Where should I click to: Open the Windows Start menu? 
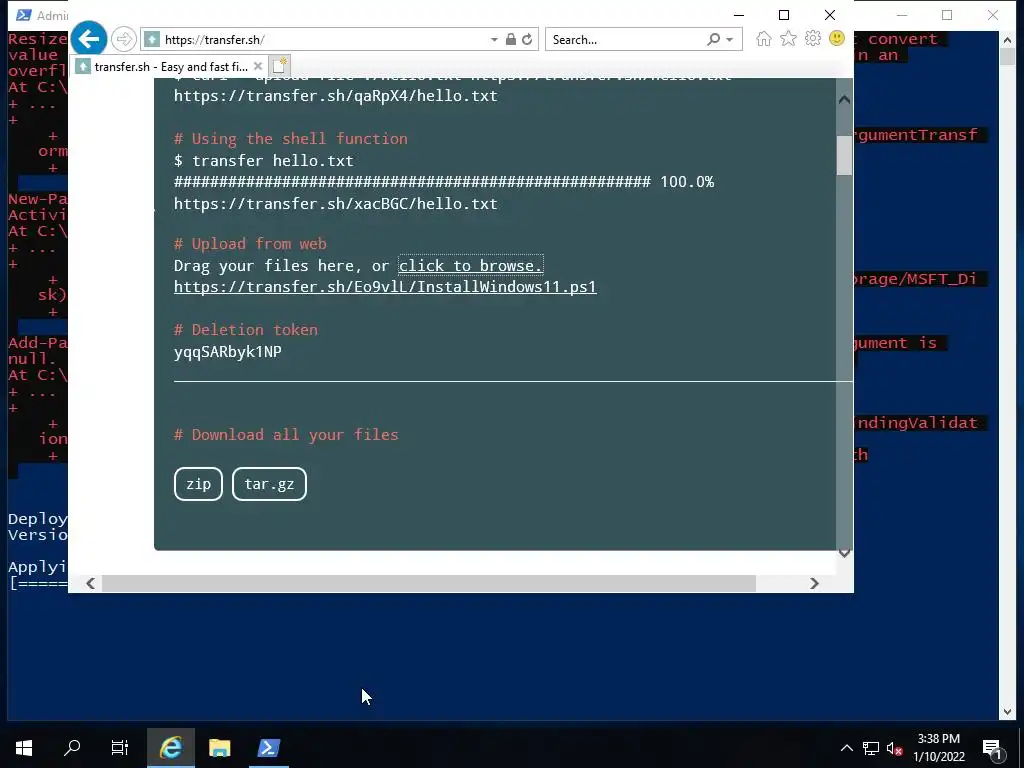point(24,748)
